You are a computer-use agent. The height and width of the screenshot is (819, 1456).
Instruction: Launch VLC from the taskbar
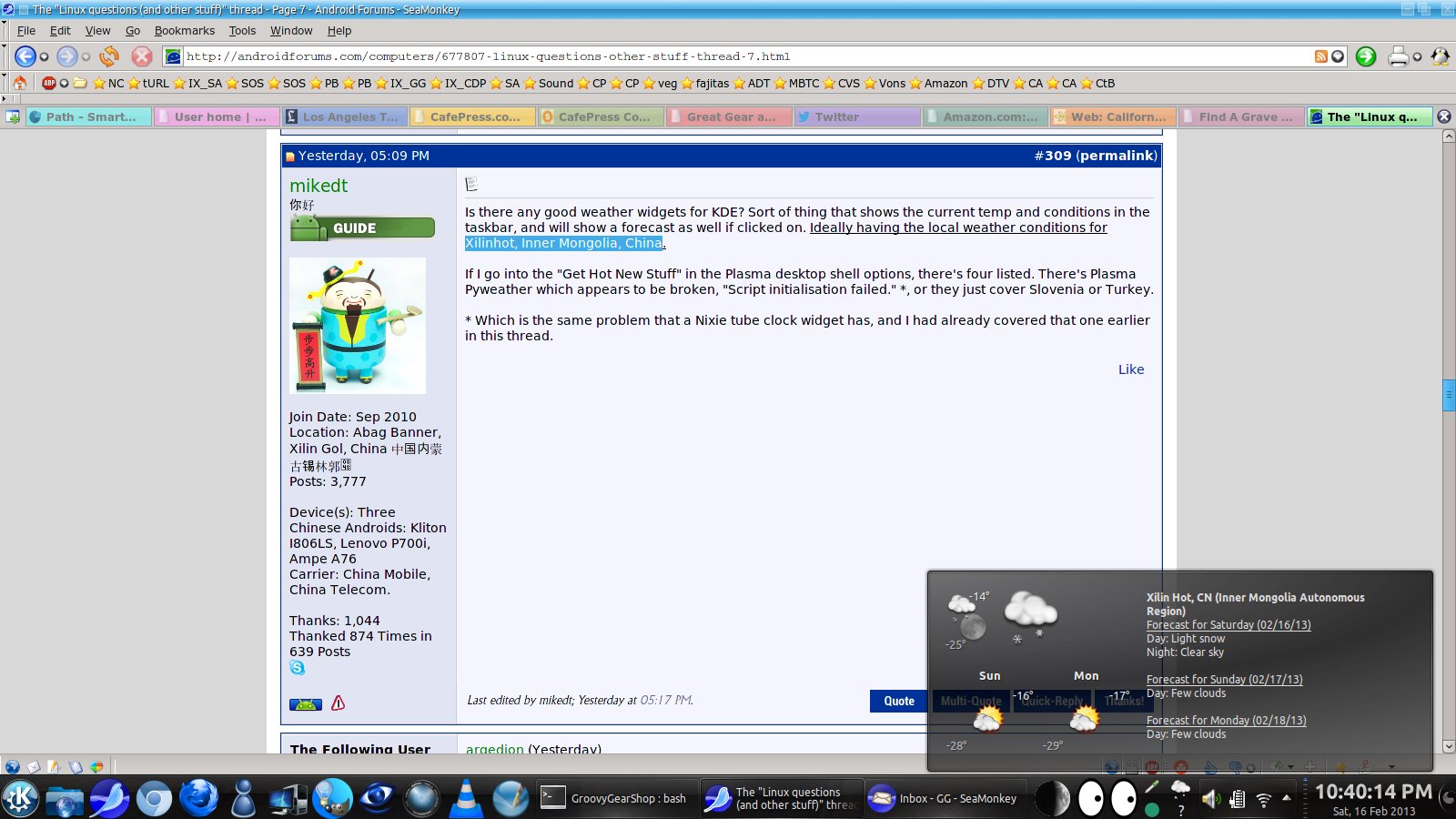click(467, 798)
